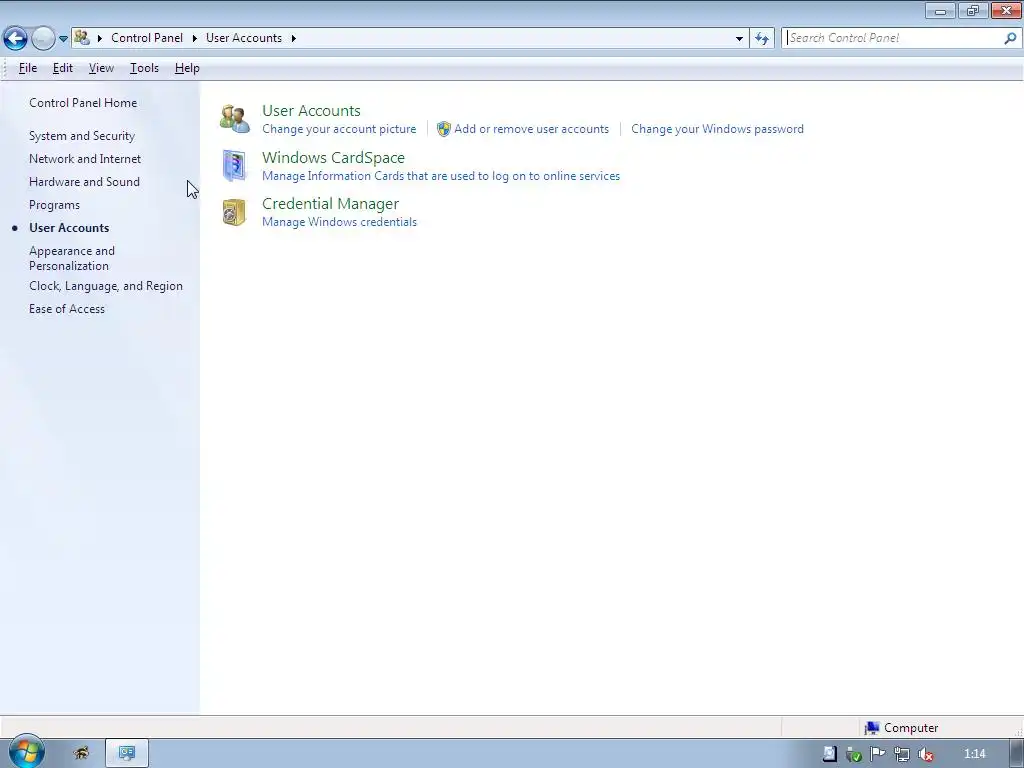Click the first system tray icon
Viewport: 1024px width, 768px height.
click(829, 754)
